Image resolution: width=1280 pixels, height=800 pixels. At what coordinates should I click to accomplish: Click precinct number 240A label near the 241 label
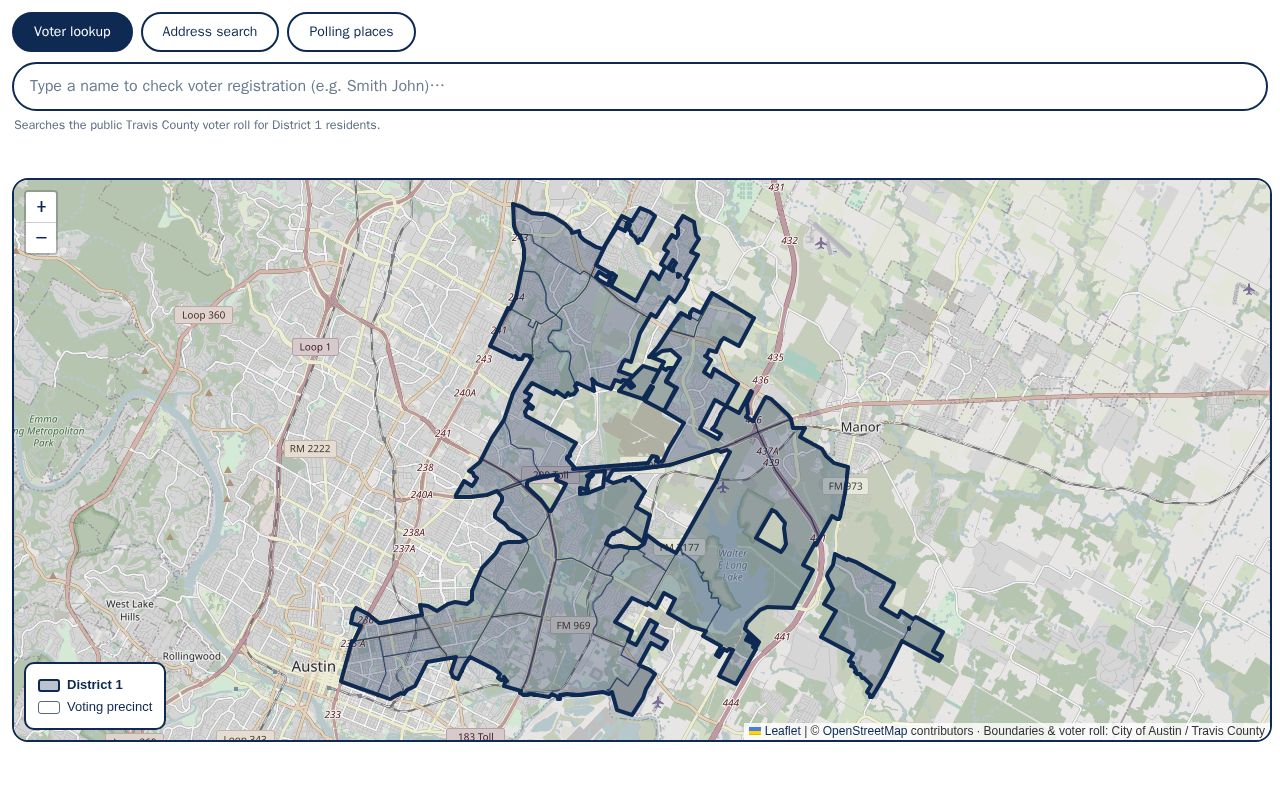[x=465, y=393]
